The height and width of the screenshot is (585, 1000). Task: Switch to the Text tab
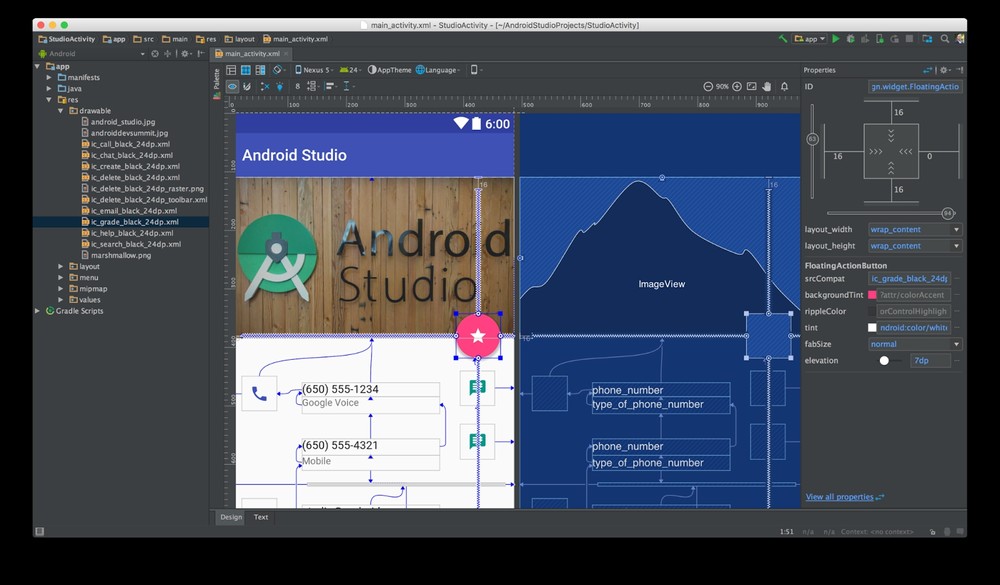(260, 517)
